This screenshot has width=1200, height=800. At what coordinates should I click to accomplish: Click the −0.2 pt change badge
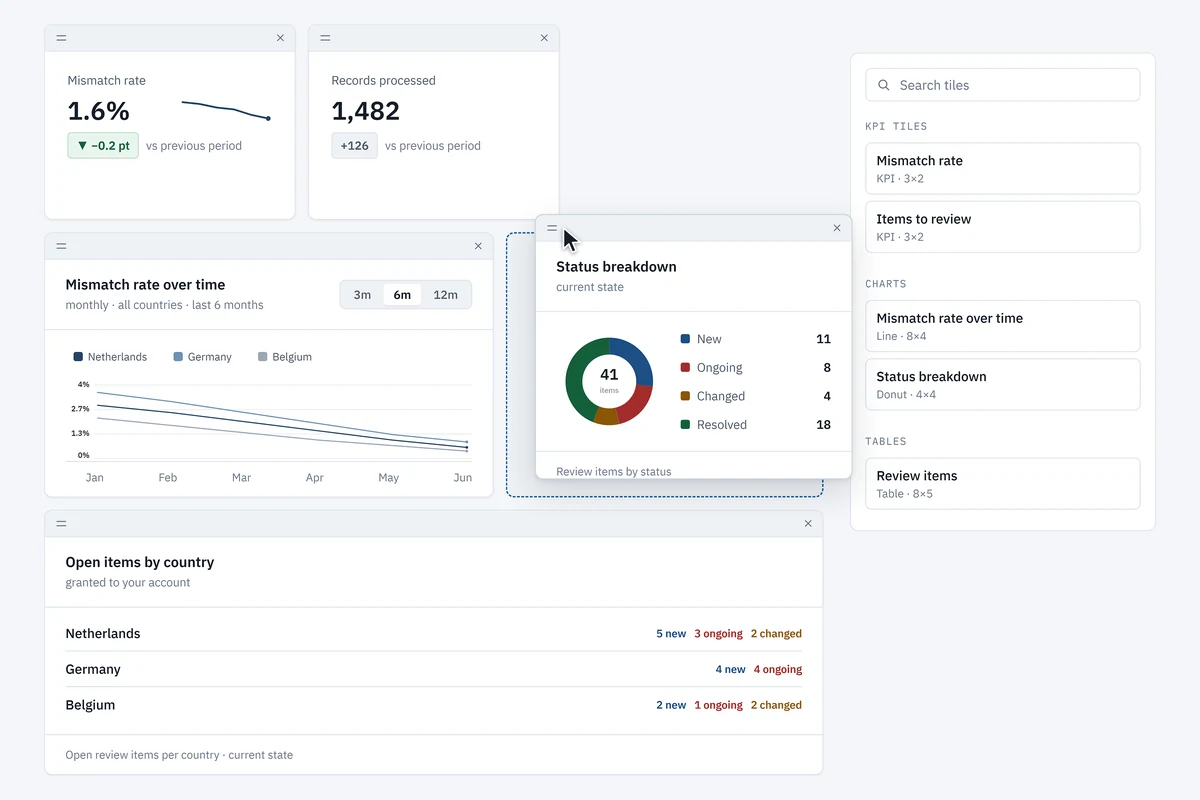click(x=103, y=146)
